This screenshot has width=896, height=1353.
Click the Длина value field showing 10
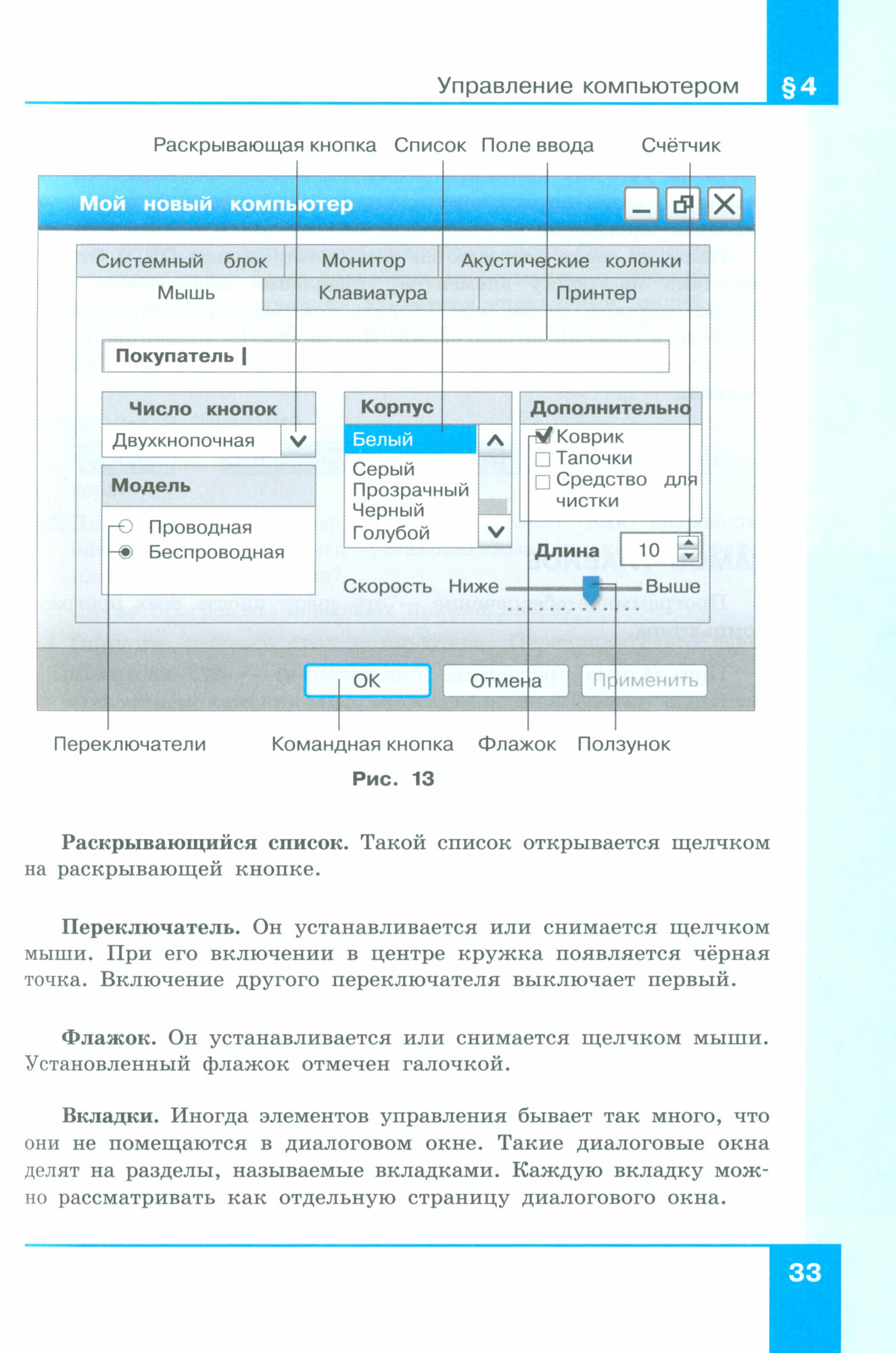650,549
